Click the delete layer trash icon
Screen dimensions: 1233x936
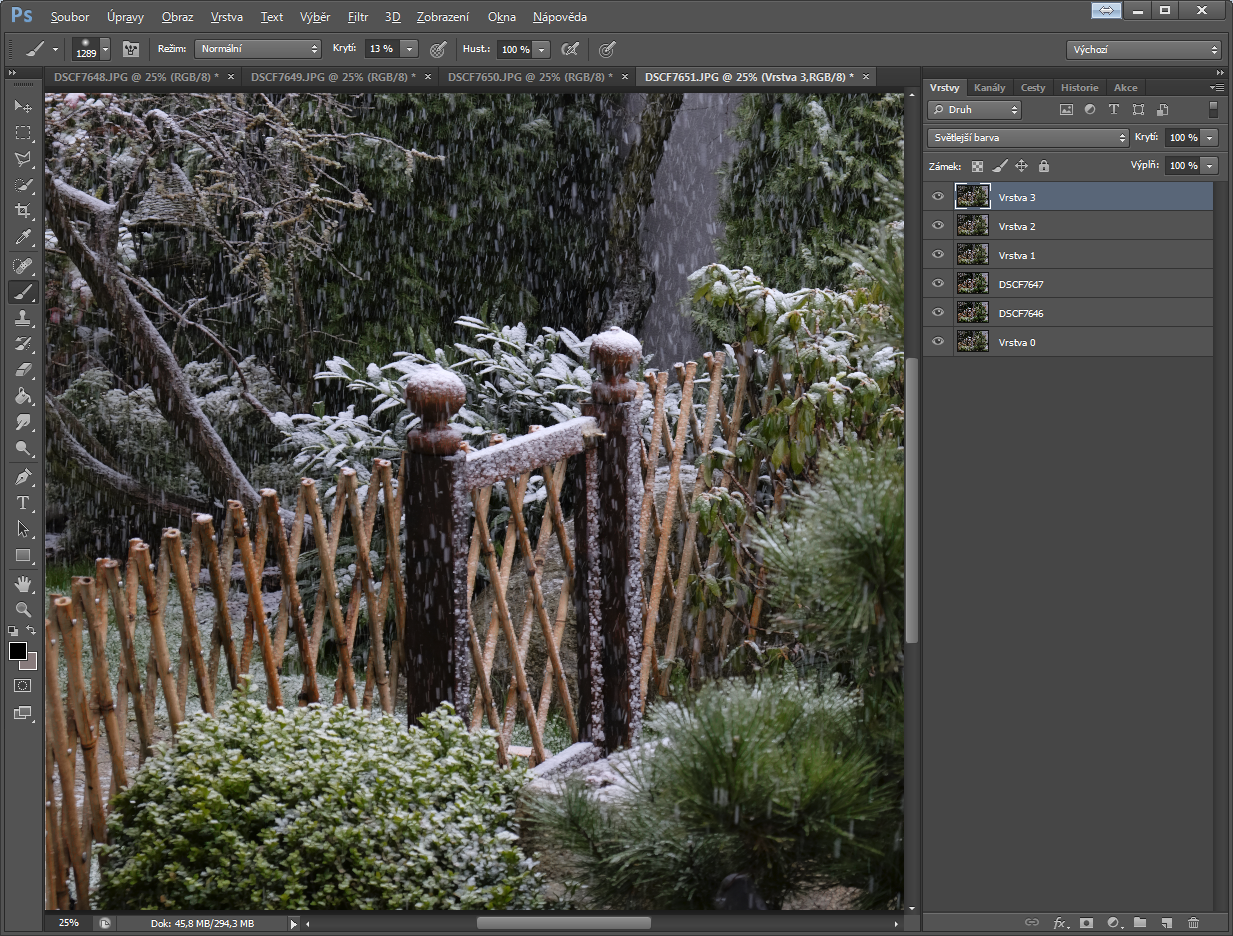point(1193,922)
